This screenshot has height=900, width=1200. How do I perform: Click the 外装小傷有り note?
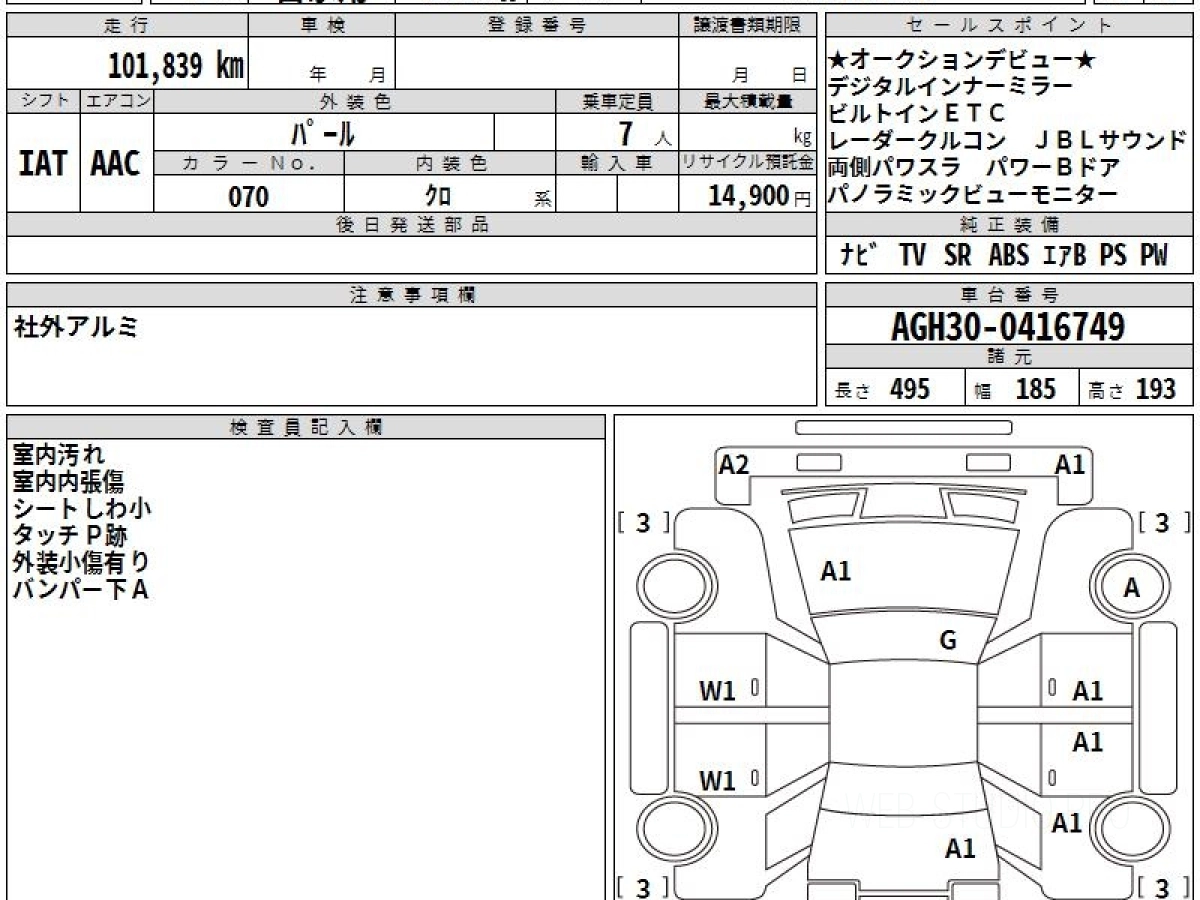81,563
